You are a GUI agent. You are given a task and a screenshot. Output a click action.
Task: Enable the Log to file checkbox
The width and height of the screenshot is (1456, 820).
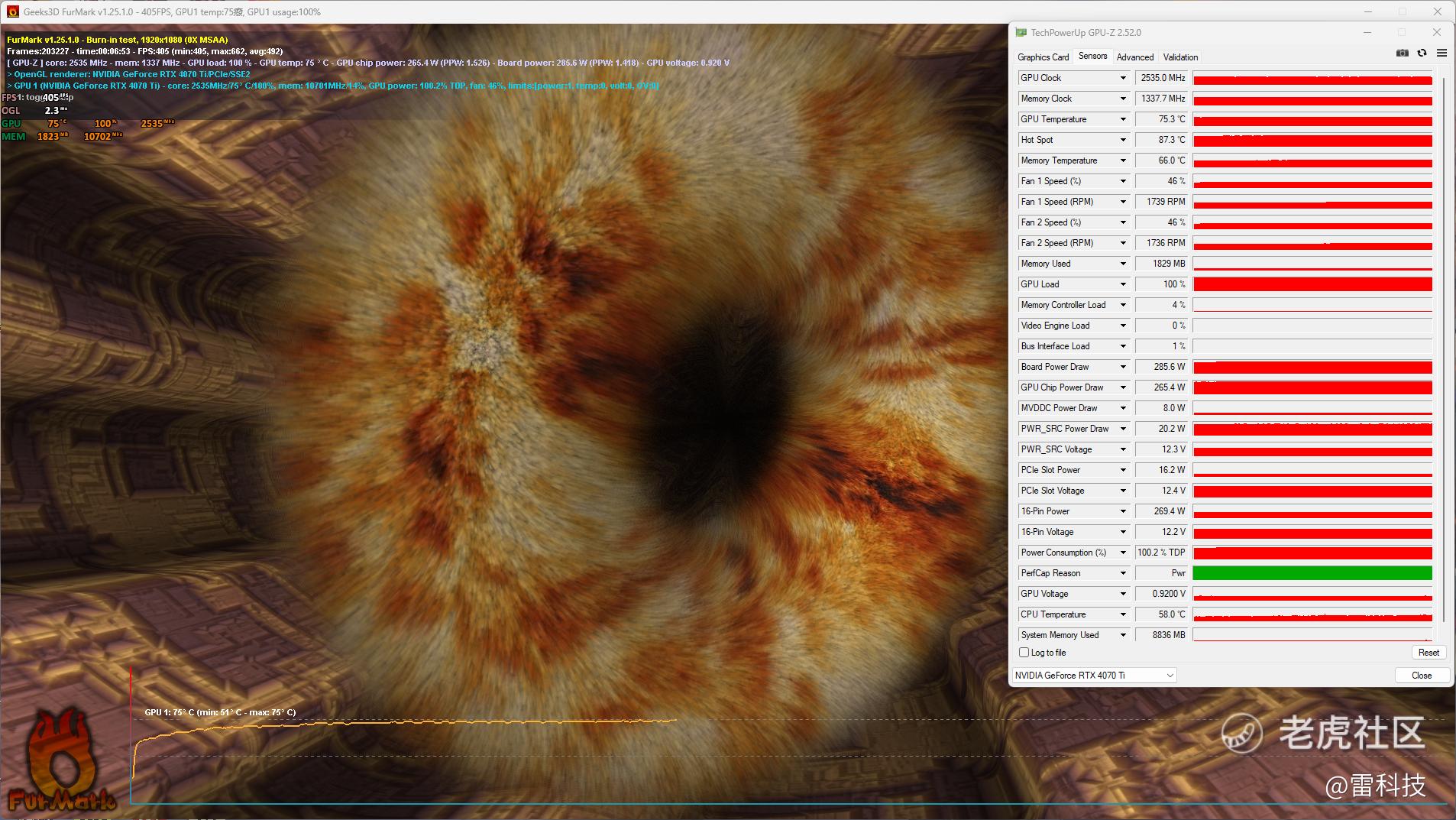(1024, 653)
